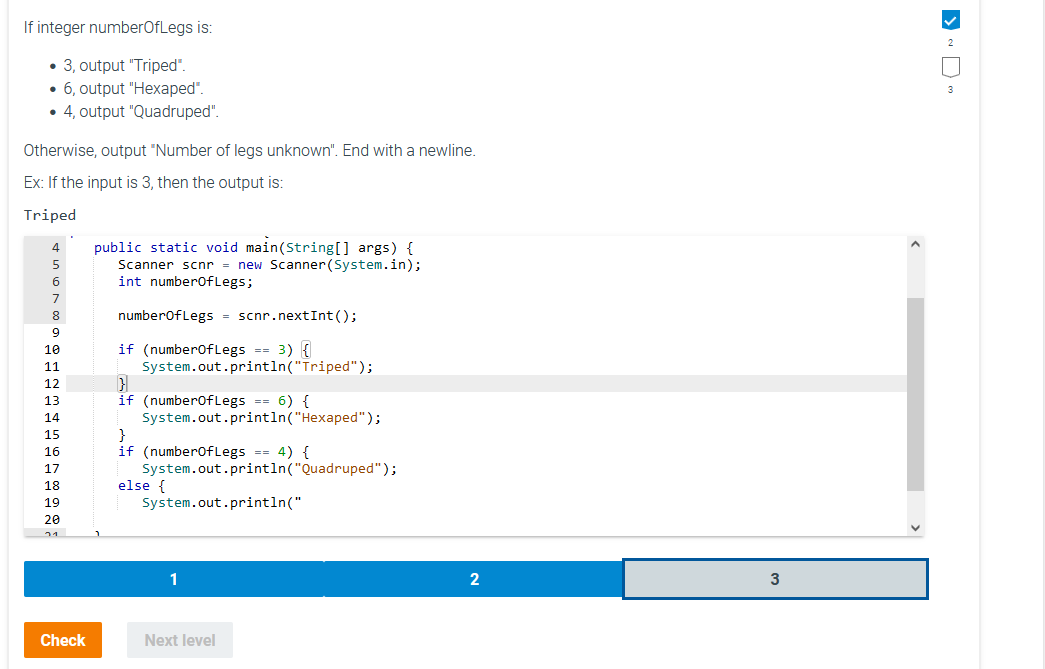Toggle the unchecked level 3 completion box

click(x=950, y=66)
